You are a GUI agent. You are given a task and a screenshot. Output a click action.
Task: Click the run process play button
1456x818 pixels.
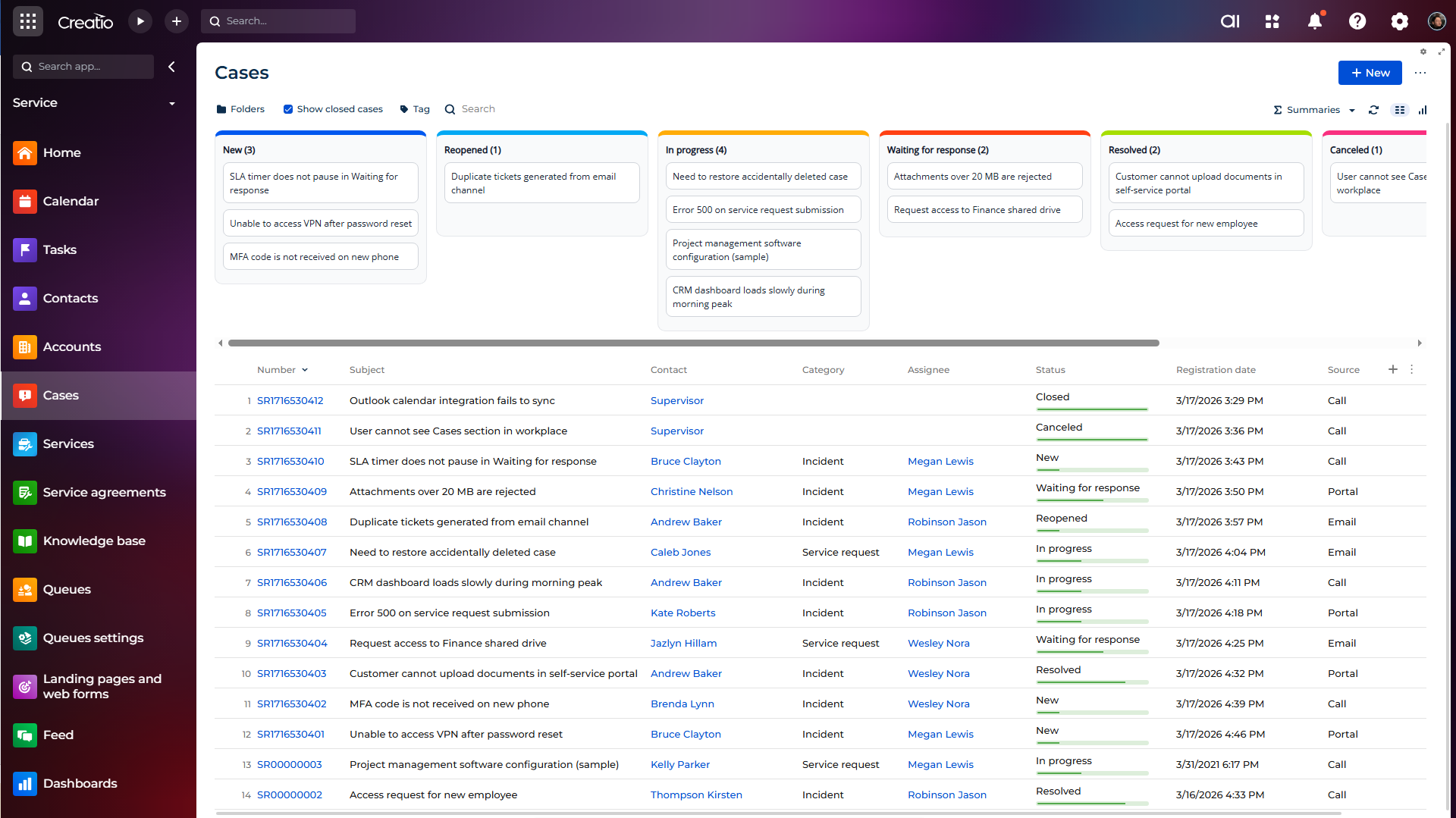pyautogui.click(x=140, y=21)
